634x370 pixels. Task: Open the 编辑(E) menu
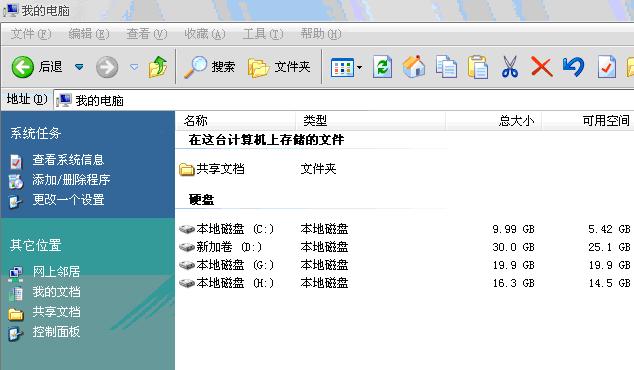pos(89,34)
